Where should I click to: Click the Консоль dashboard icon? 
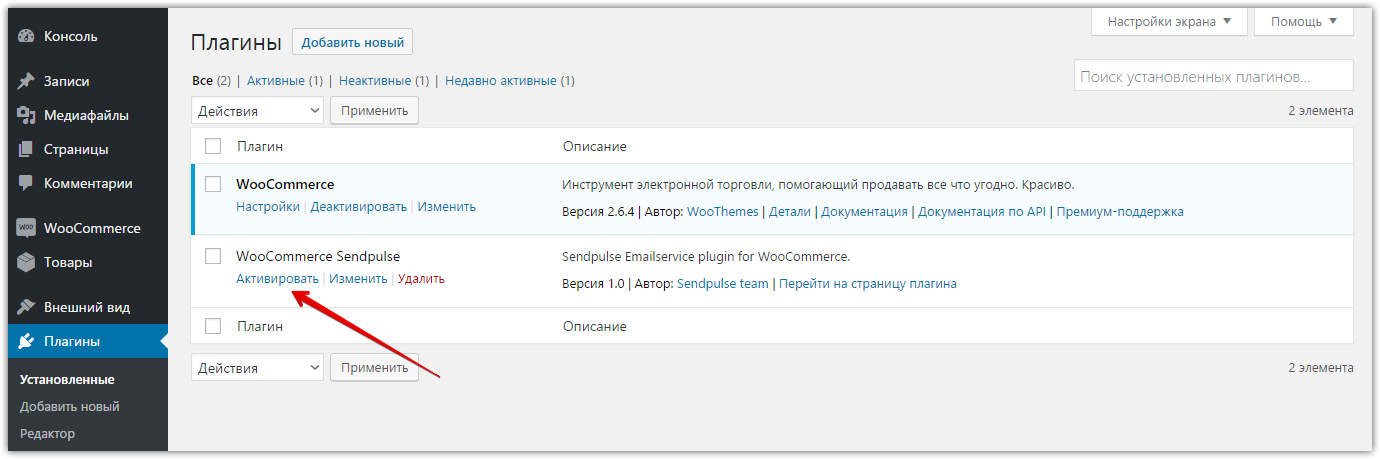[x=27, y=37]
